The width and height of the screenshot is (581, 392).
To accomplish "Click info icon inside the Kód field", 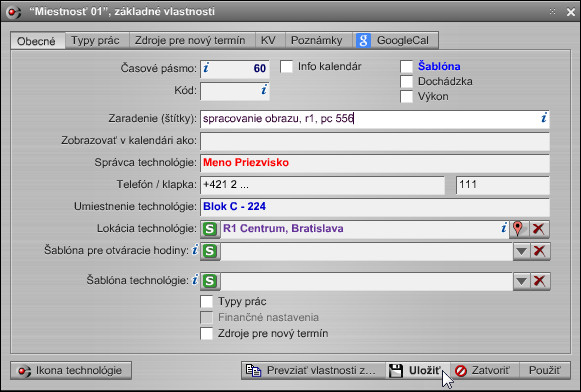I will pos(264,89).
